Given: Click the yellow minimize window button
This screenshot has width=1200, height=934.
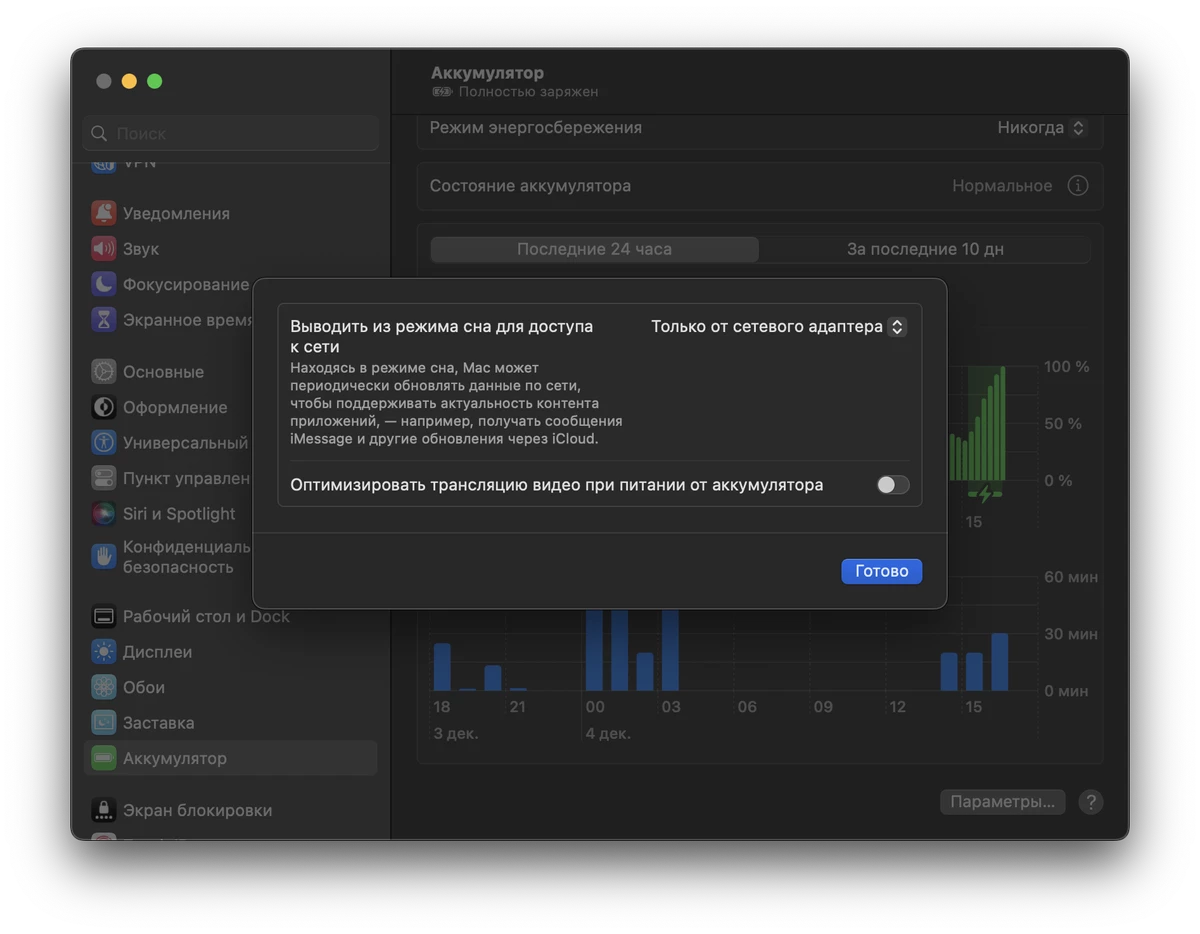Looking at the screenshot, I should click(129, 81).
